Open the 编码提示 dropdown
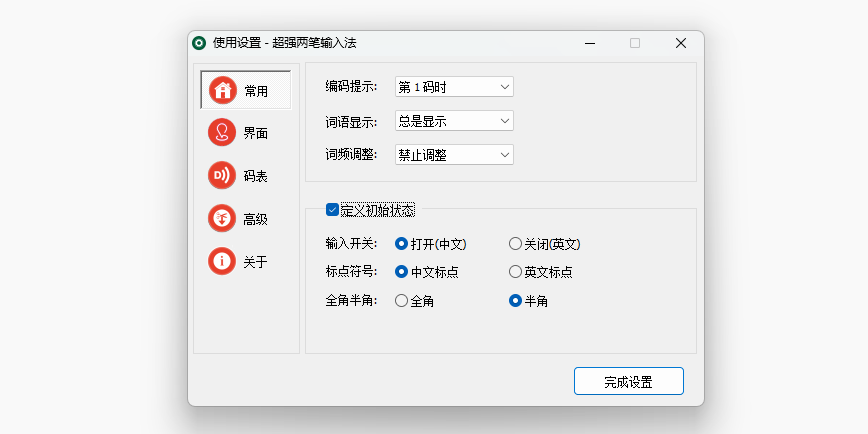 453,87
